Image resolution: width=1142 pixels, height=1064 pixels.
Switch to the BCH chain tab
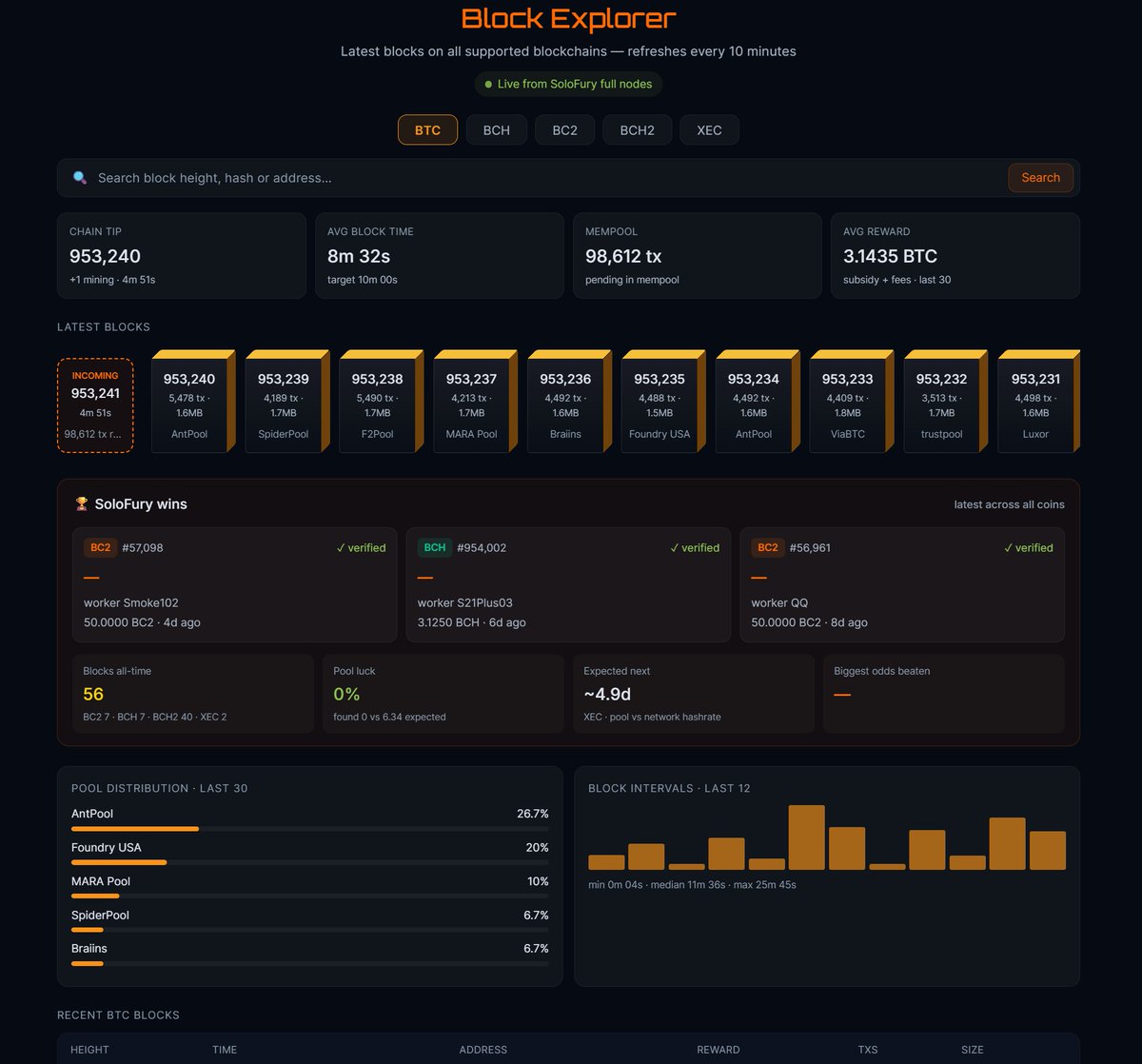pos(496,129)
